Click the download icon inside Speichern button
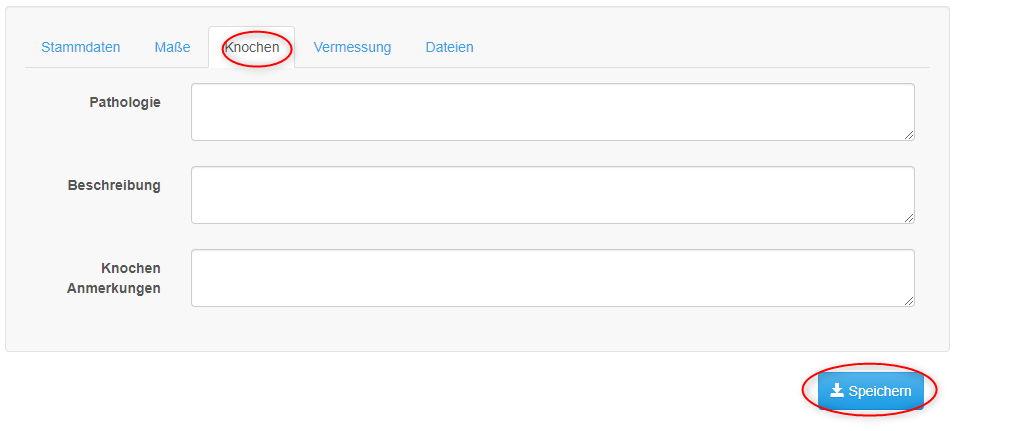The width and height of the screenshot is (1010, 431). (x=837, y=390)
